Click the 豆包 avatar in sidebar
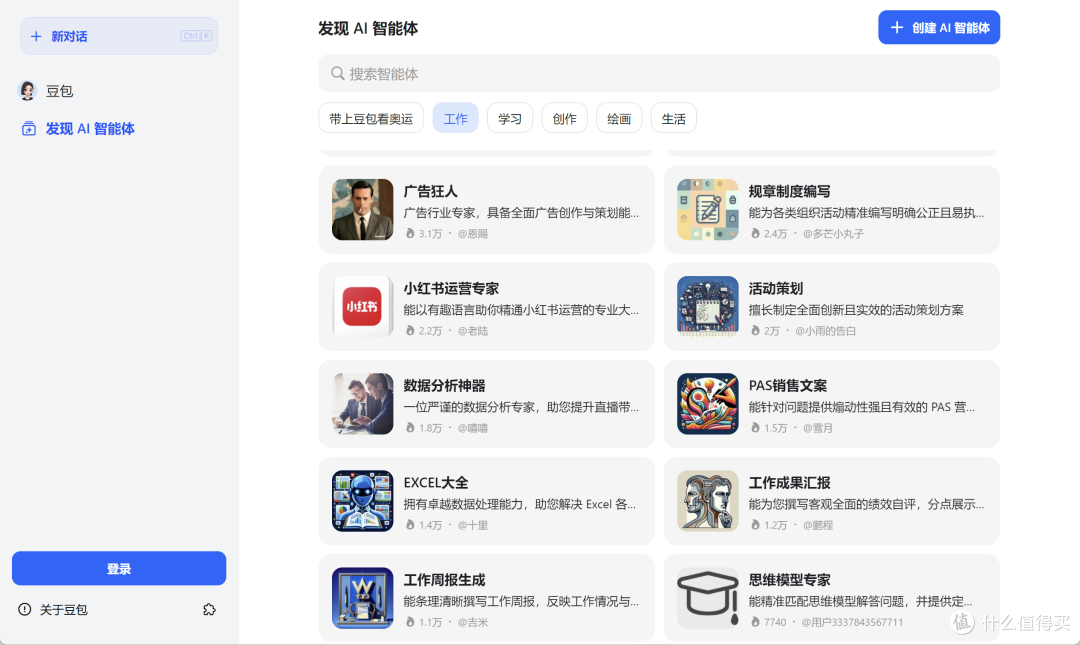Screen dimensions: 1080x645 (28, 90)
